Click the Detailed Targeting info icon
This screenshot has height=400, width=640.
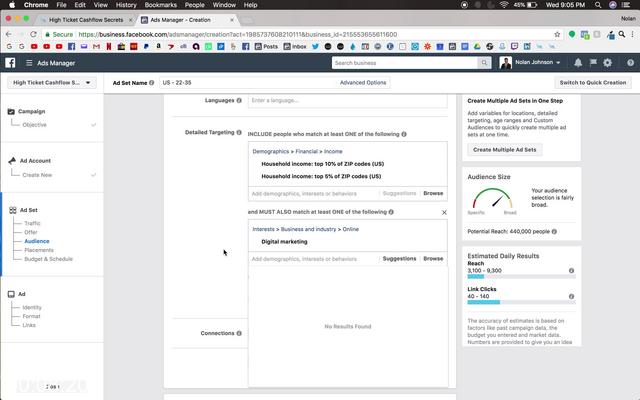[239, 132]
